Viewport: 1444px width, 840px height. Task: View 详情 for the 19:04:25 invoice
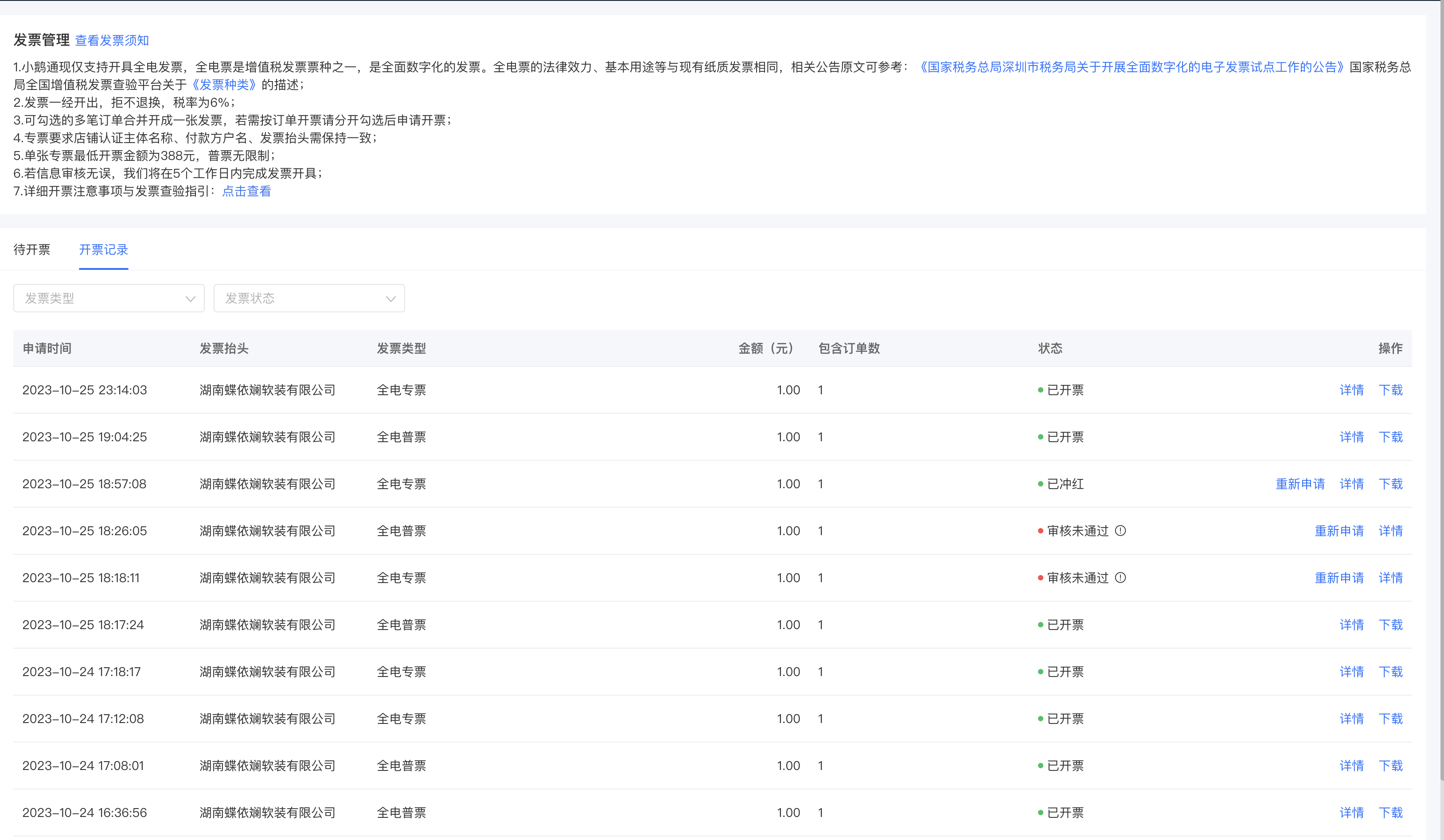point(1352,437)
